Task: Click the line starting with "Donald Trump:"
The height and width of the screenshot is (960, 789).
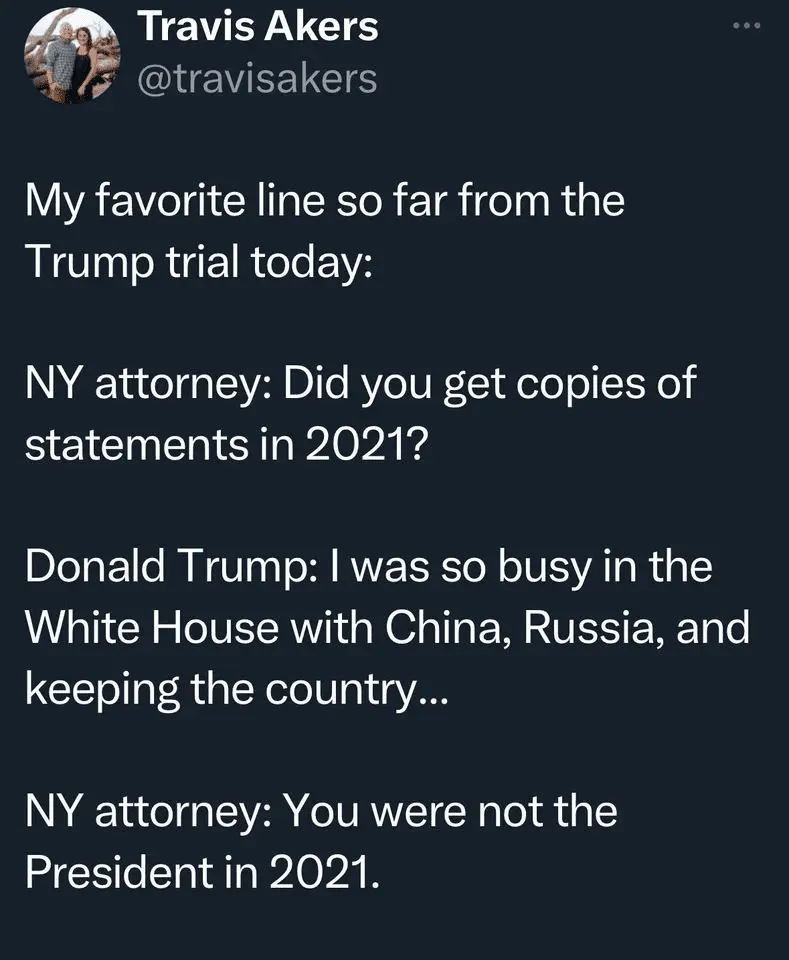Action: (368, 566)
